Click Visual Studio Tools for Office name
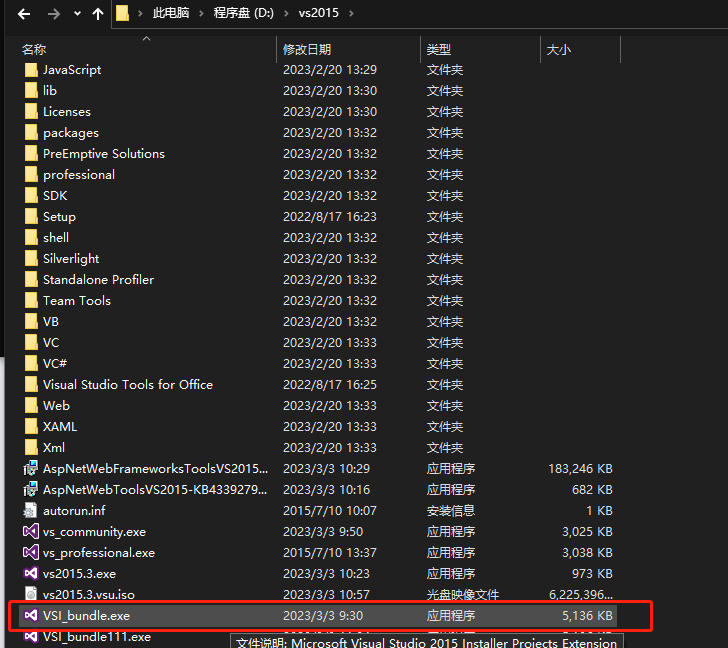Viewport: 728px width, 648px height. (128, 385)
